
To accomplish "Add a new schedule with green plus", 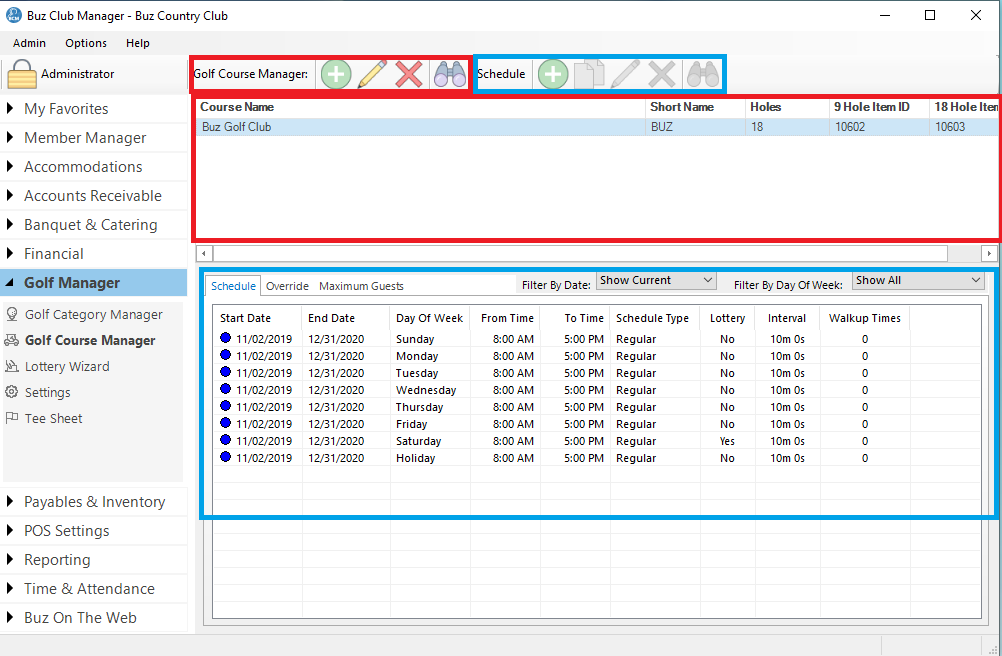I will click(x=553, y=74).
